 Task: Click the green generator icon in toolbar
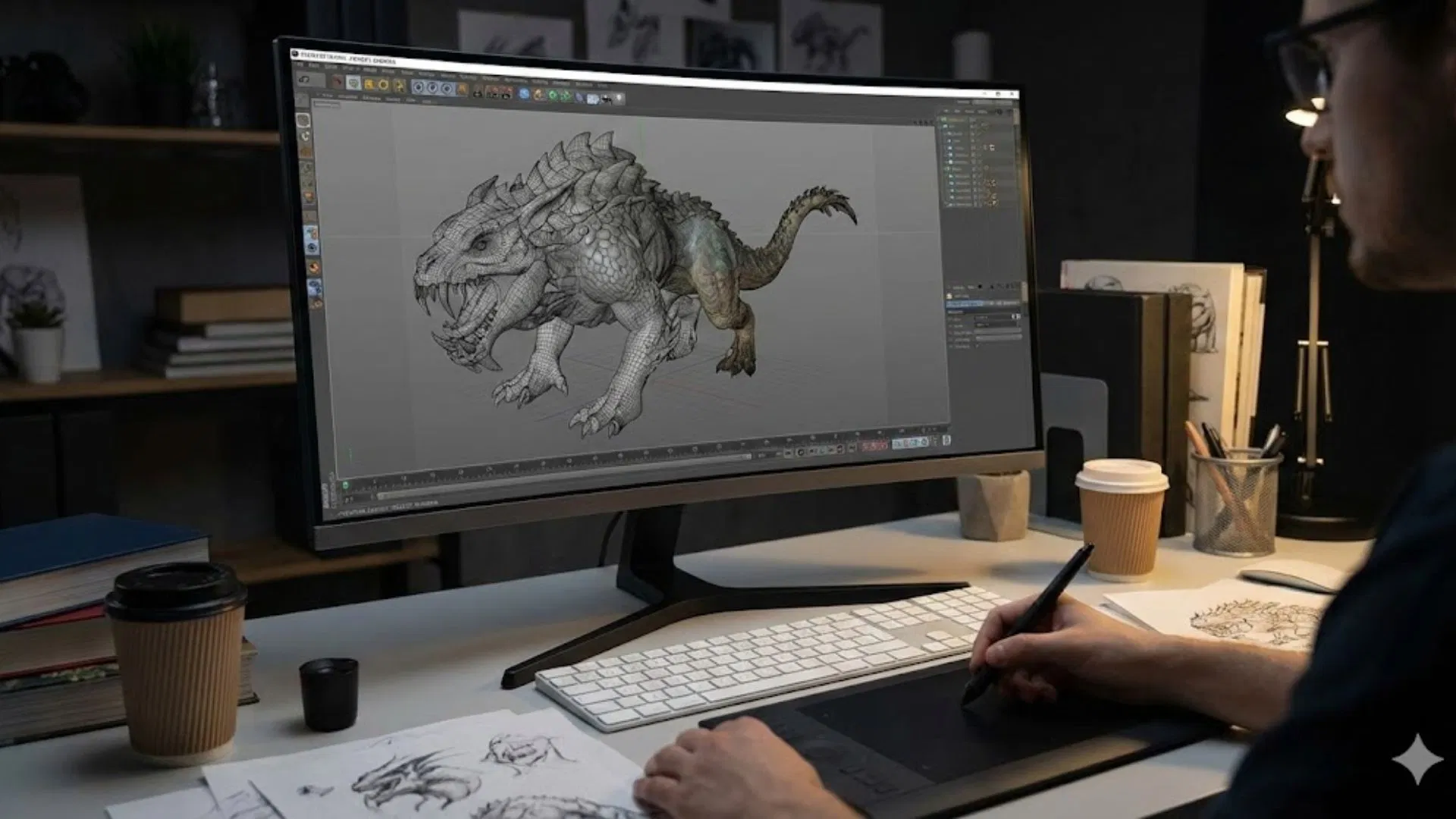click(x=553, y=95)
